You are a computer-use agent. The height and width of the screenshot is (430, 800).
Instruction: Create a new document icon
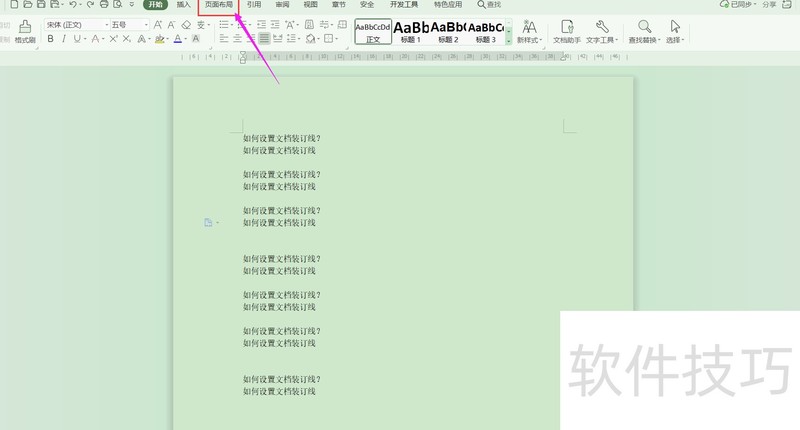point(14,4)
